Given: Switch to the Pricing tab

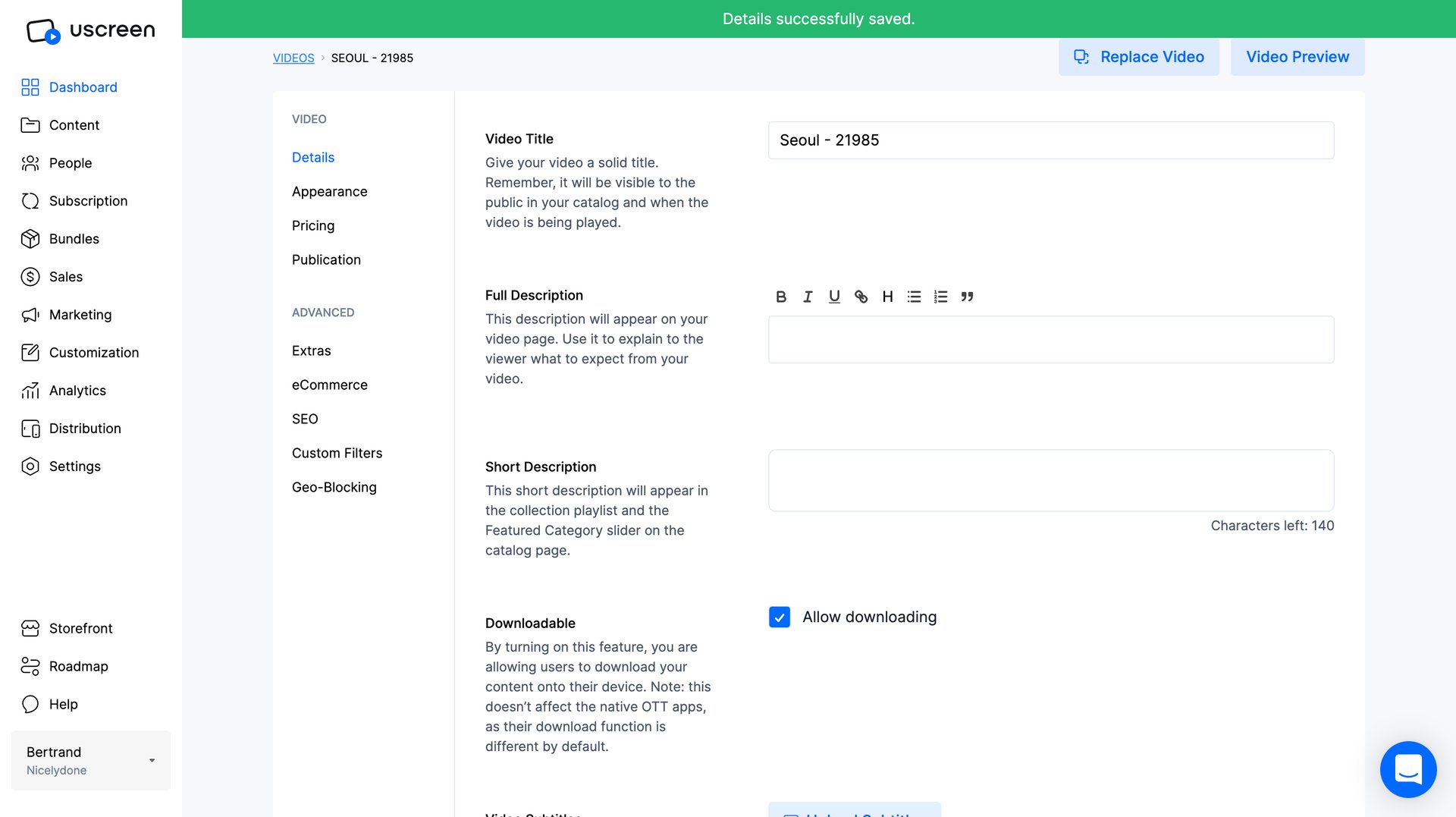Looking at the screenshot, I should [x=313, y=225].
